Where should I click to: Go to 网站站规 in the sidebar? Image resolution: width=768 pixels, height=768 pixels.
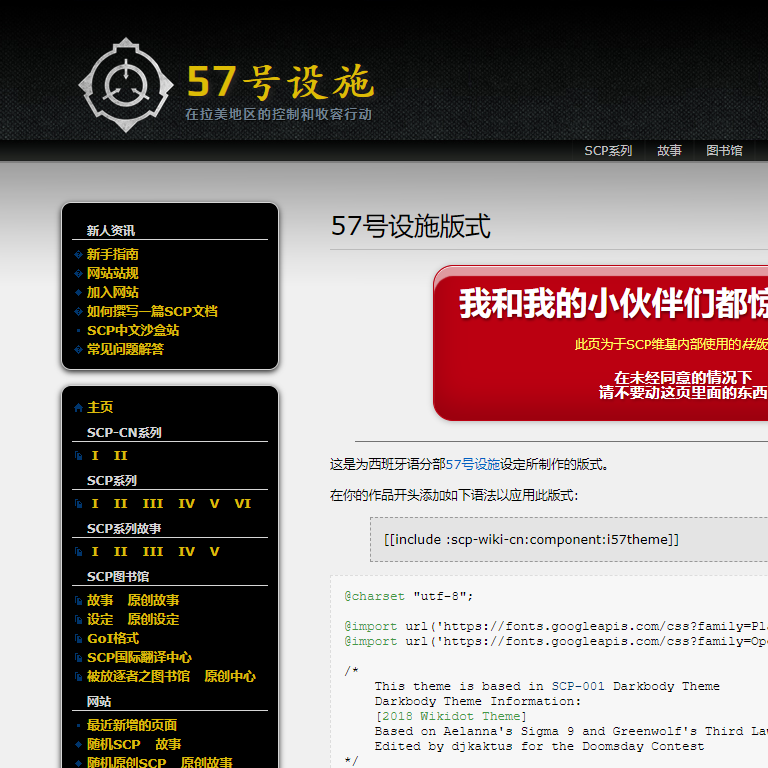point(112,273)
